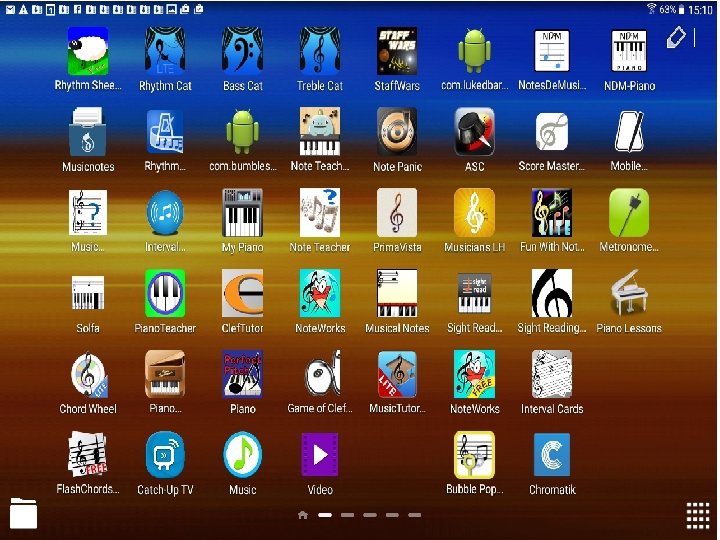Open the Musical Notes app

click(397, 294)
